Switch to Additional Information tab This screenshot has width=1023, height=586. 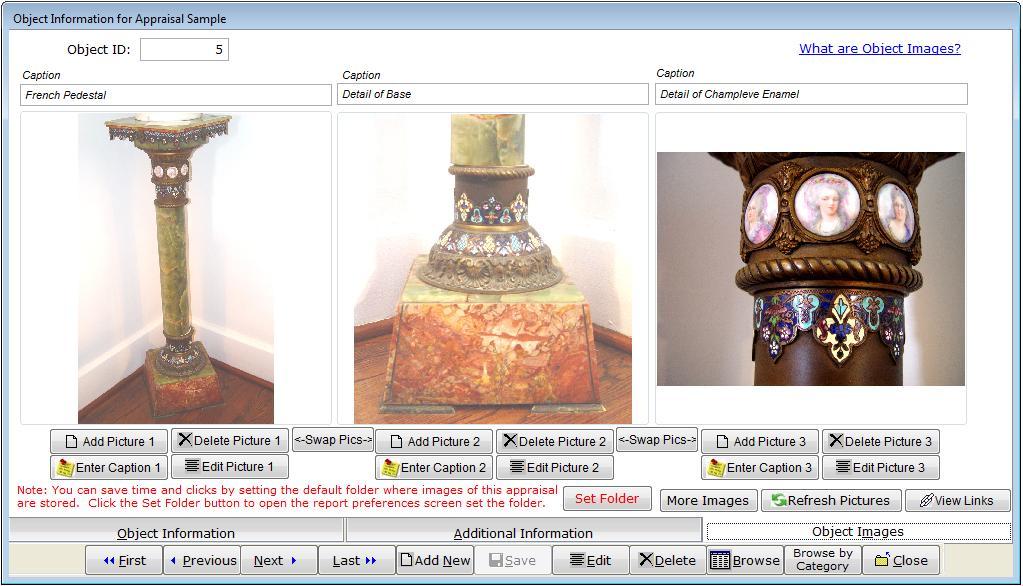524,532
